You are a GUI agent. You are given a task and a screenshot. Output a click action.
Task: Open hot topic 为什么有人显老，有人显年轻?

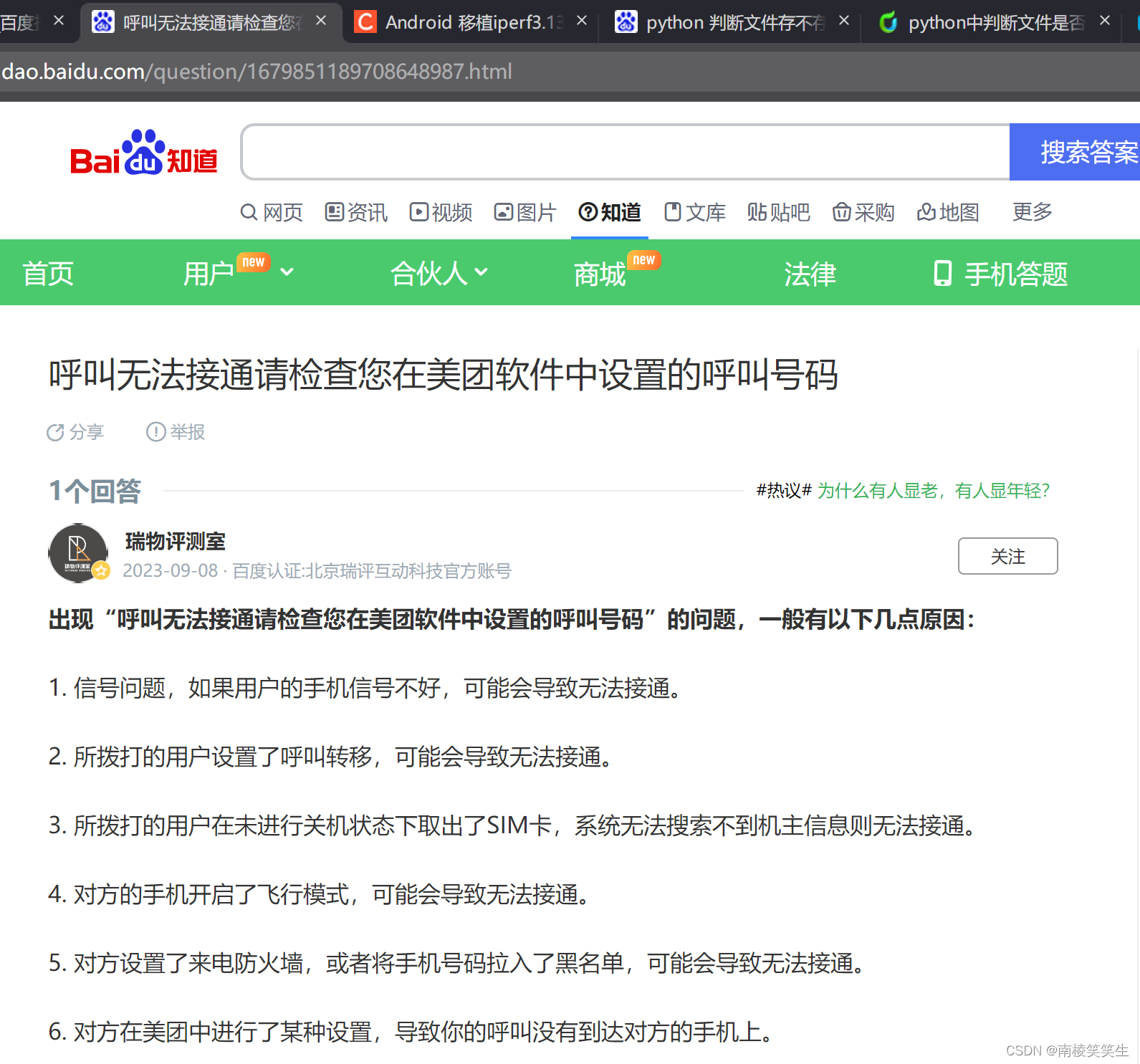pos(934,491)
